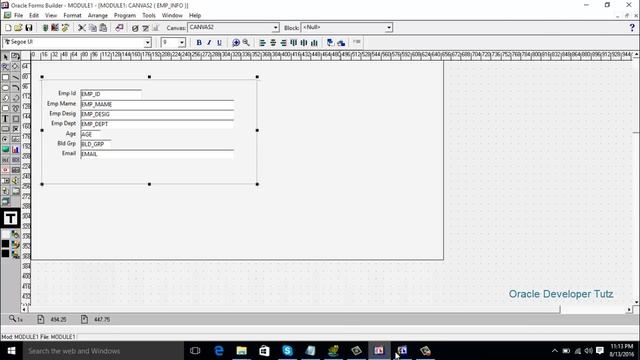Pick the Select arrow tool in the palette
640x360 pixels.
[x=5, y=56]
